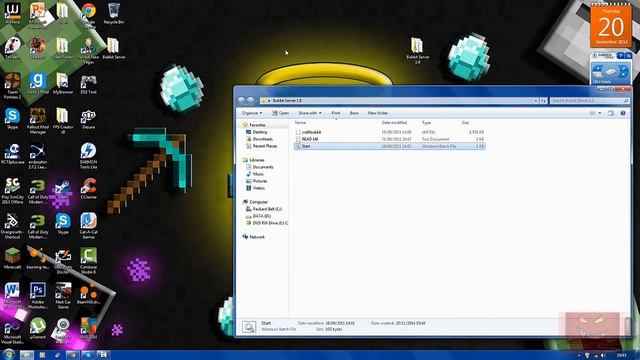640x360 pixels.
Task: Select the craftbukkit file
Action: click(x=389, y=132)
